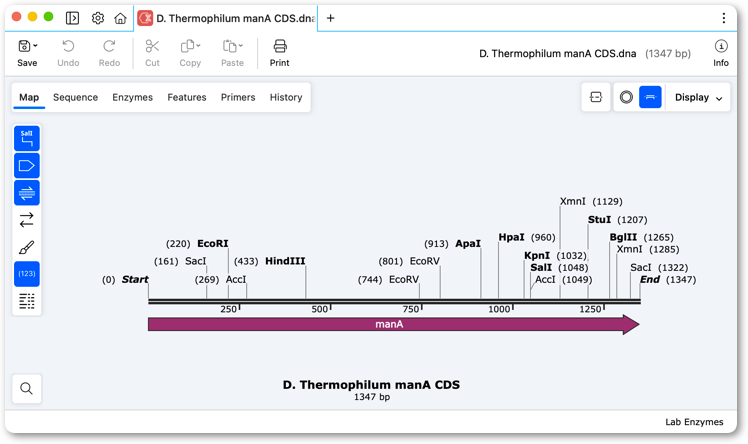Viewport: 748px width, 444px height.
Task: Open the Display dropdown
Action: [698, 97]
